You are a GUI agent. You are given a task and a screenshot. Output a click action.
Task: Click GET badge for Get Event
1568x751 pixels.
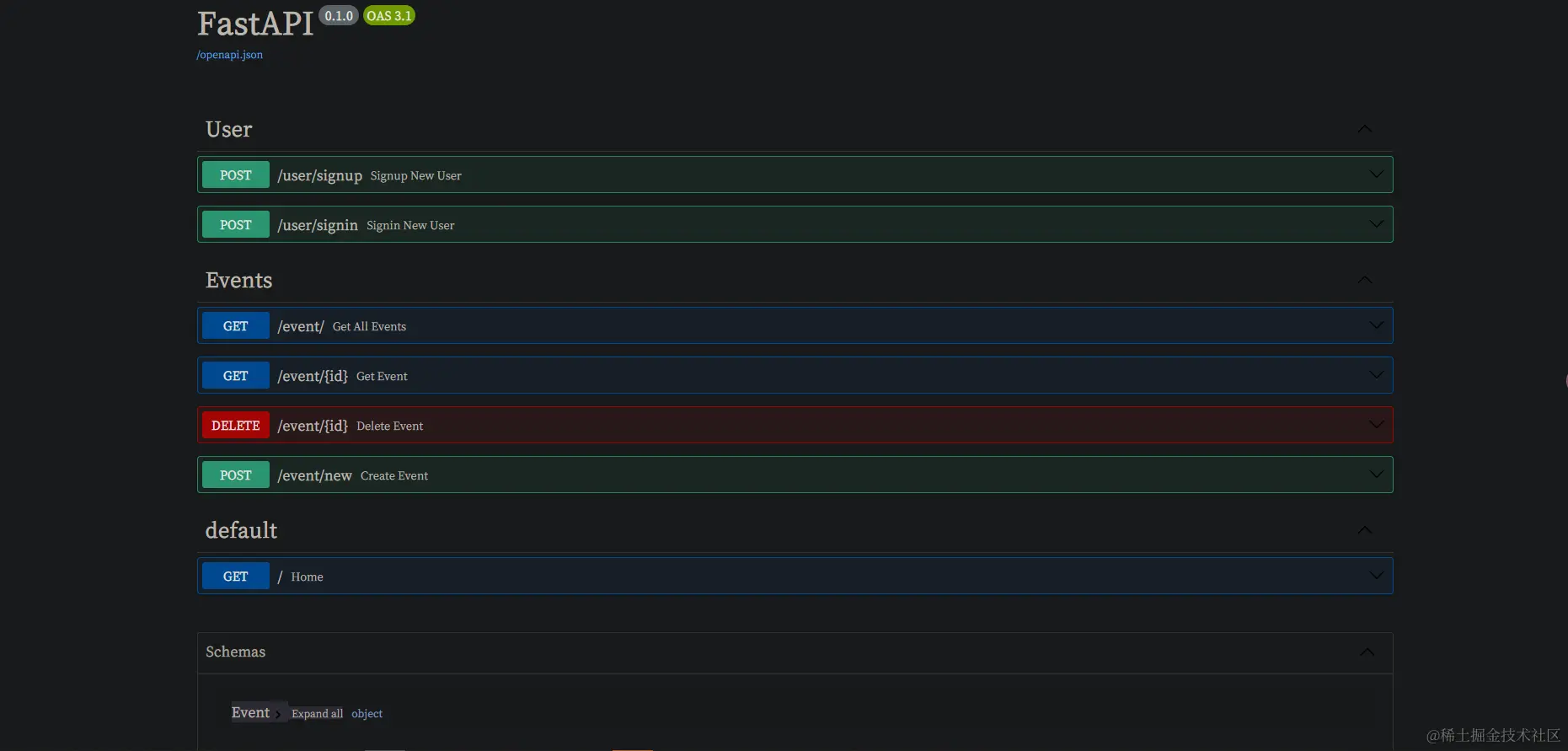point(236,375)
